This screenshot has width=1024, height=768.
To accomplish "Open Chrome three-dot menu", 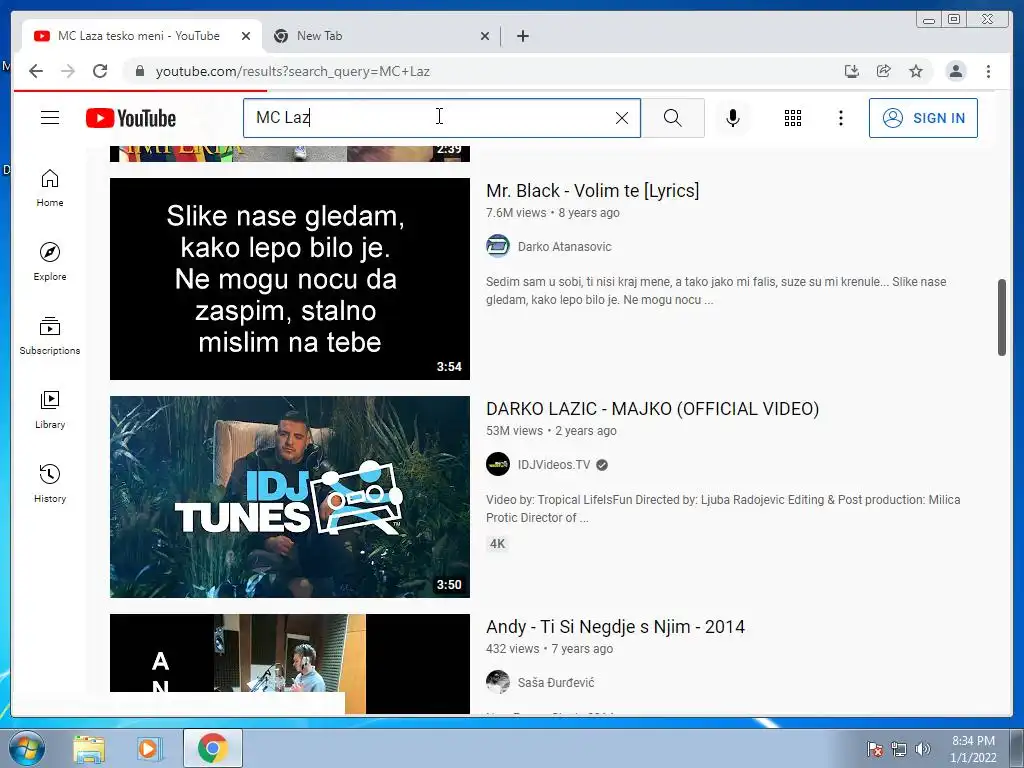I will coord(988,71).
